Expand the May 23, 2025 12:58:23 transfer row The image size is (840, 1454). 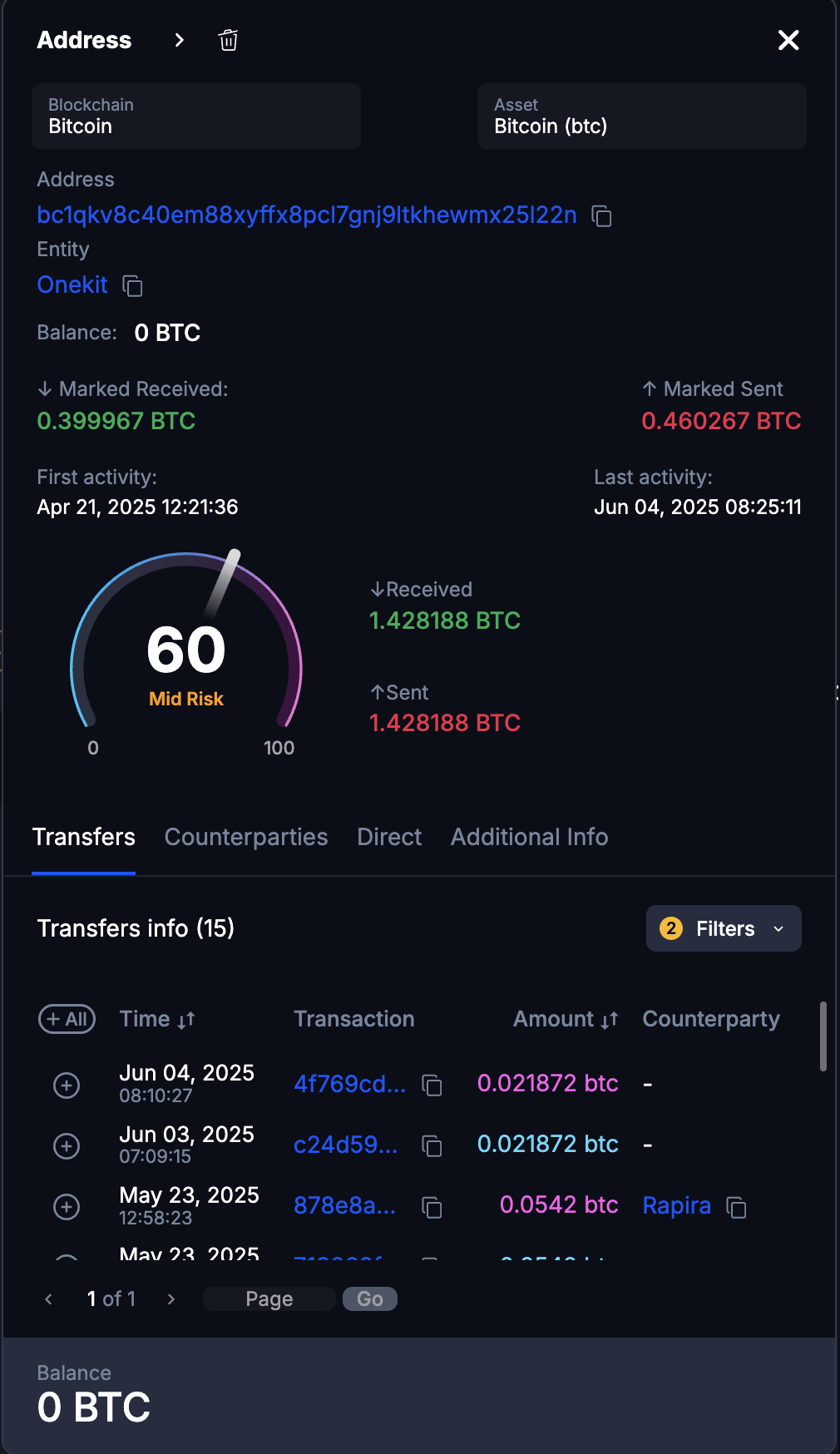(67, 1207)
